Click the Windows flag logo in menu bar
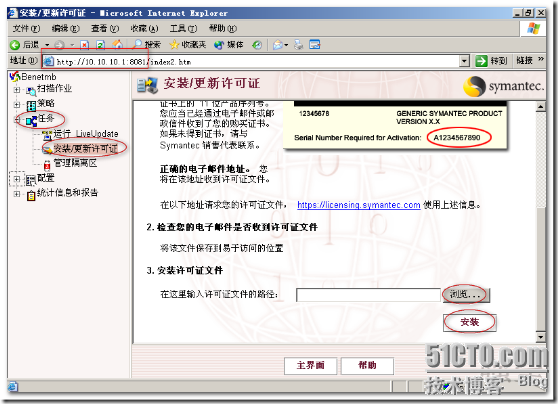The width and height of the screenshot is (558, 404). [x=533, y=28]
